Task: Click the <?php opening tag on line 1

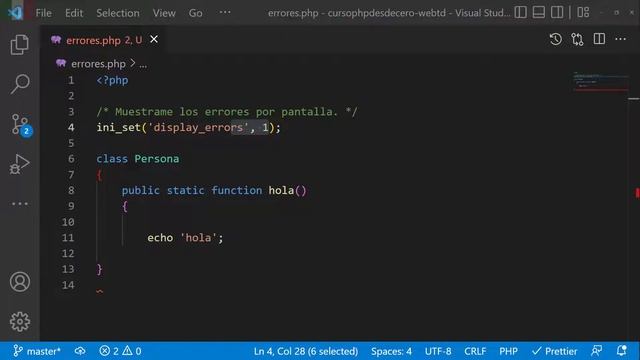Action: coord(112,80)
